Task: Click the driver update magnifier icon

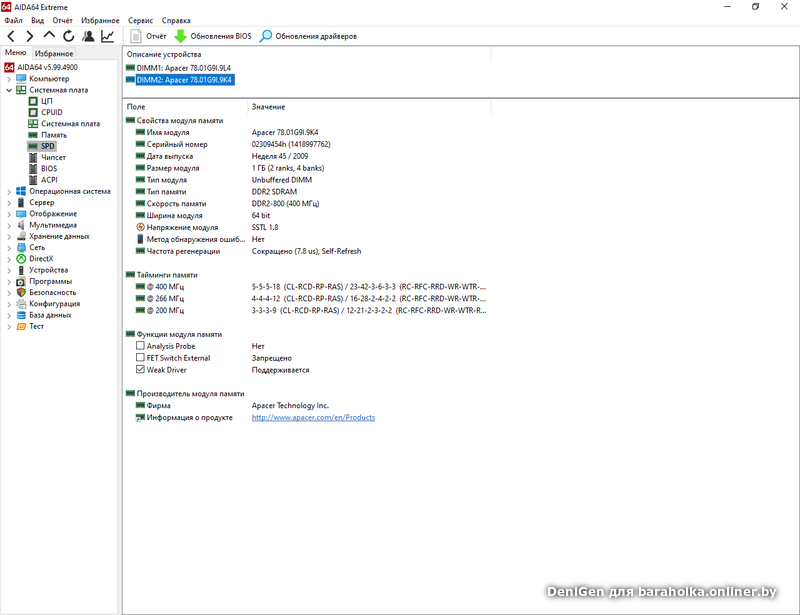Action: 266,36
